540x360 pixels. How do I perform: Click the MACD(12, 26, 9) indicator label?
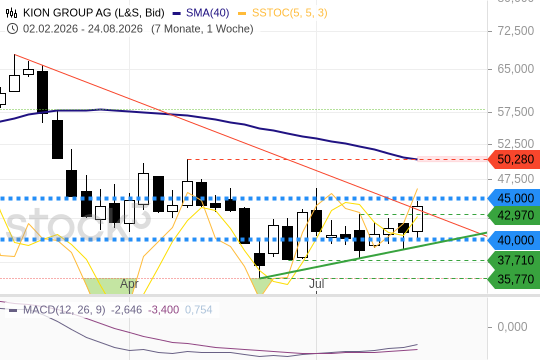click(x=64, y=310)
